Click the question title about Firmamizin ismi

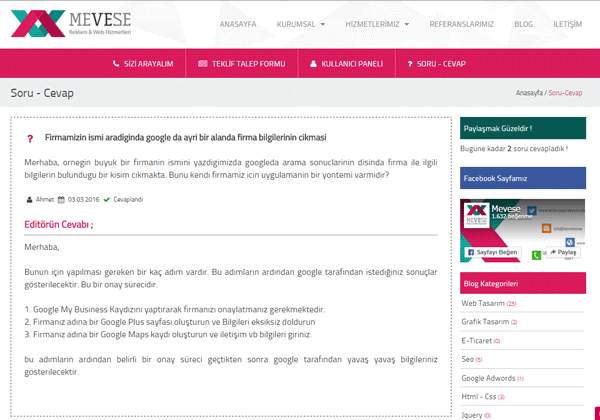[x=186, y=137]
